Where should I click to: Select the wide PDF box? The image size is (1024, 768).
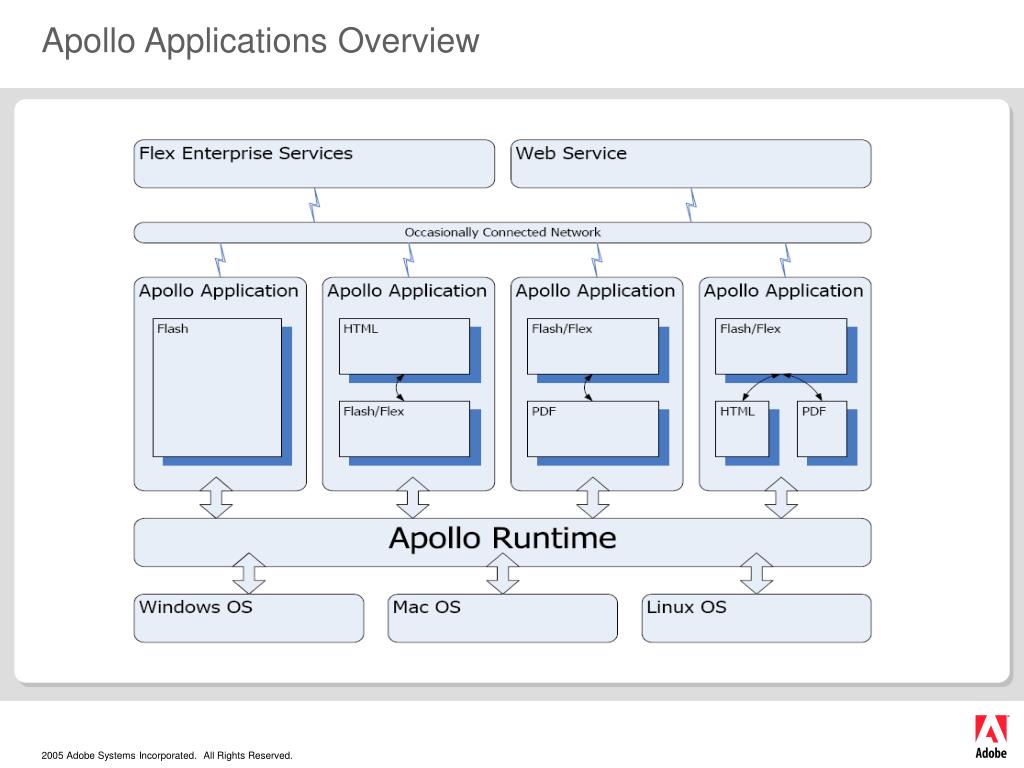pyautogui.click(x=593, y=429)
